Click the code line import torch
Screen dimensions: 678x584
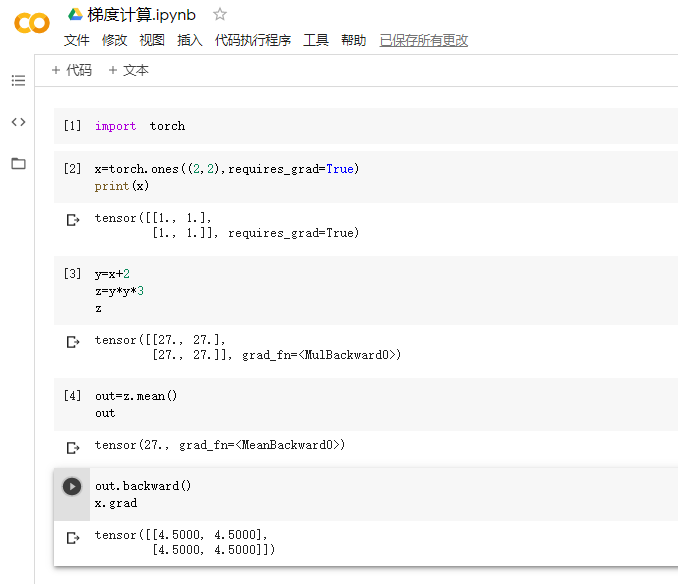pyautogui.click(x=140, y=126)
